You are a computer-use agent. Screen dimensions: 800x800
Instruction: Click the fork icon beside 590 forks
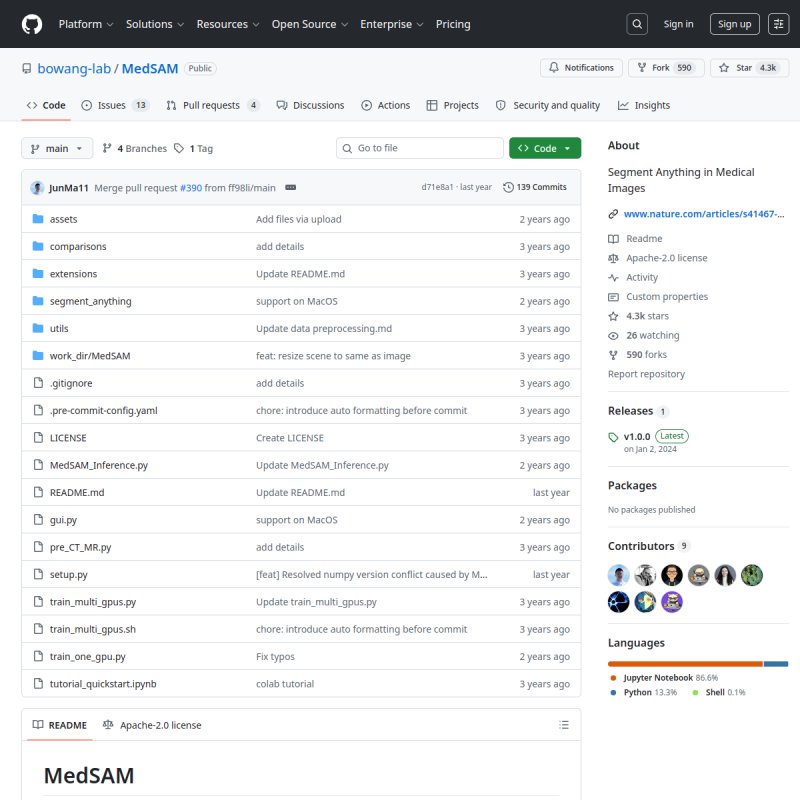(613, 355)
